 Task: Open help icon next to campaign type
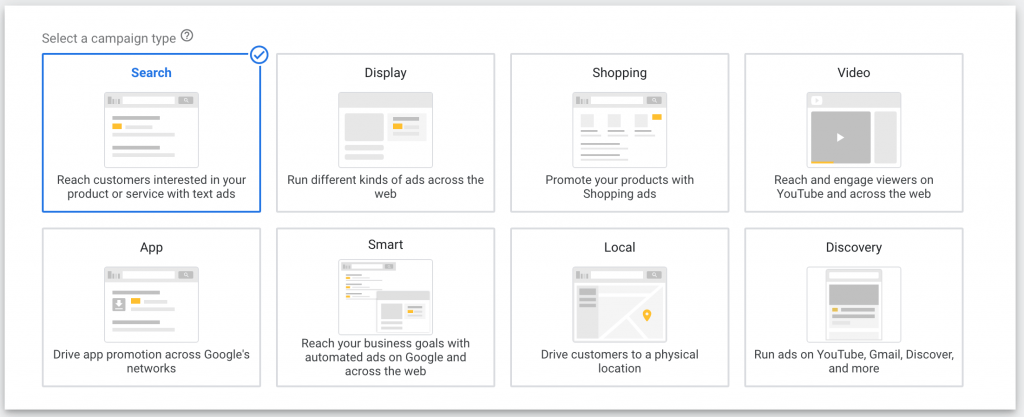click(187, 37)
